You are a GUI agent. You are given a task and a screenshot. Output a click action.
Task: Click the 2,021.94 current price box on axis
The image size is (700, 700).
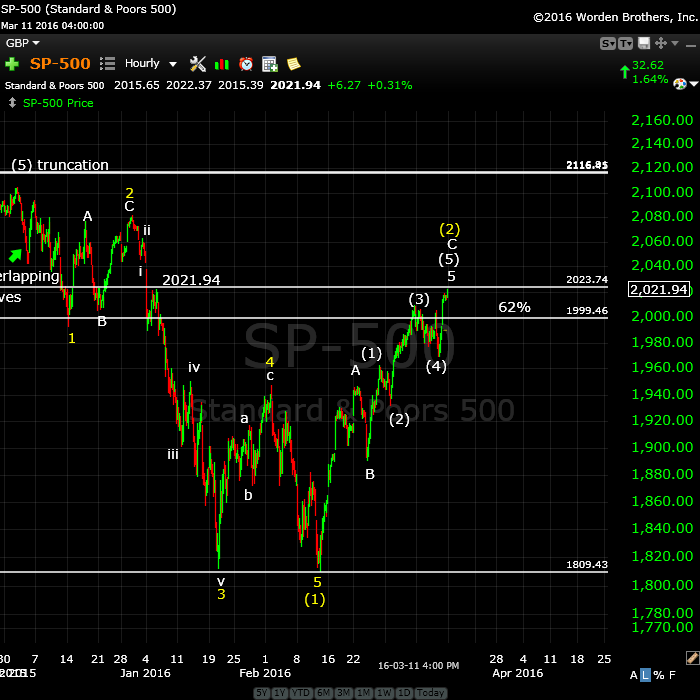click(659, 289)
